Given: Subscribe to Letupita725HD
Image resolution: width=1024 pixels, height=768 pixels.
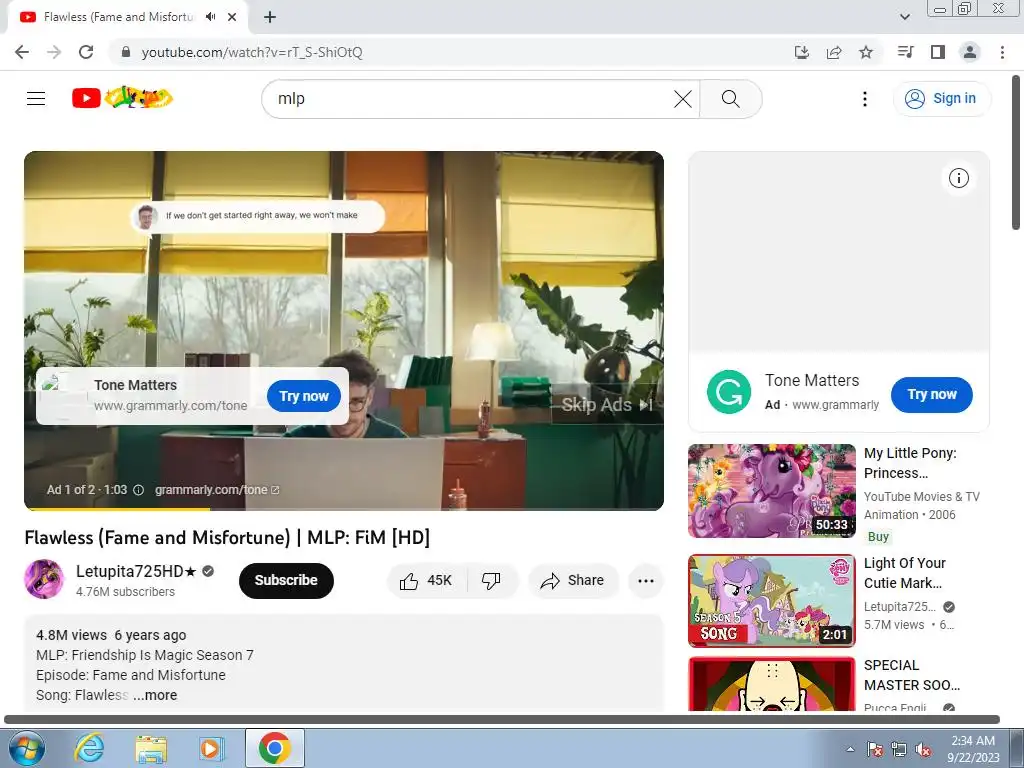Looking at the screenshot, I should point(286,581).
